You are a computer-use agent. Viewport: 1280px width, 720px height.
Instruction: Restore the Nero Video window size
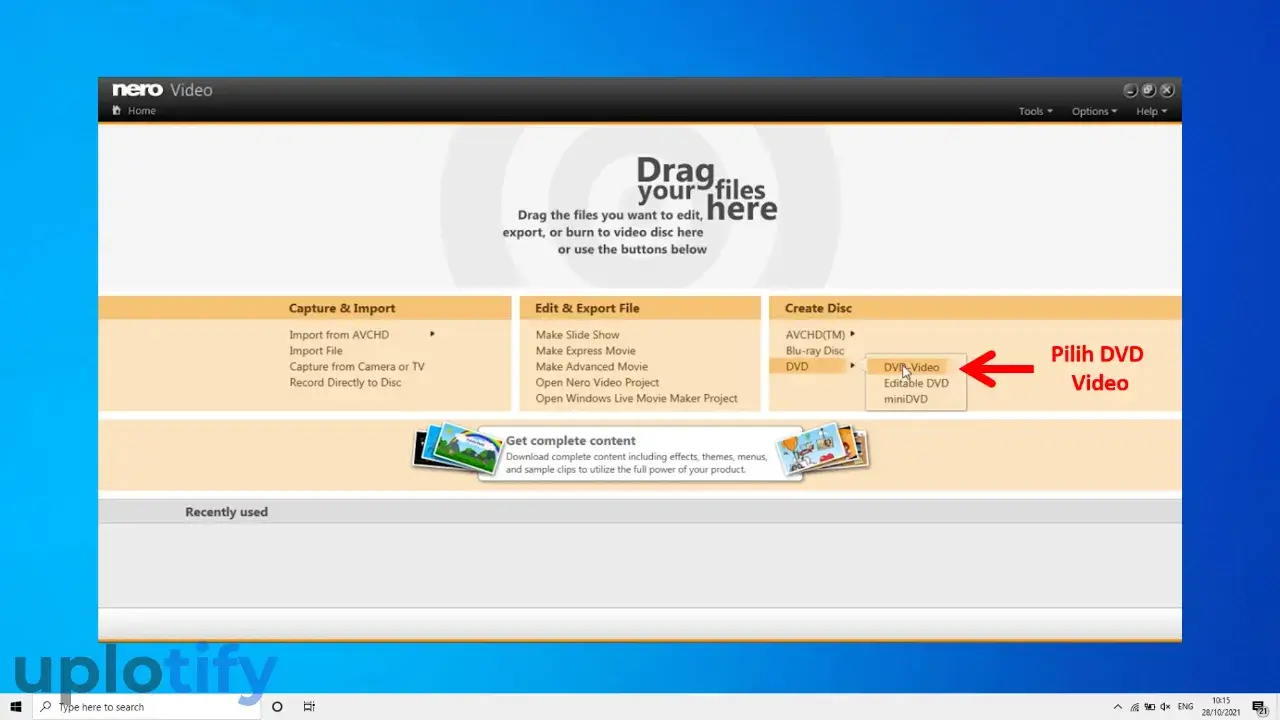pos(1149,90)
